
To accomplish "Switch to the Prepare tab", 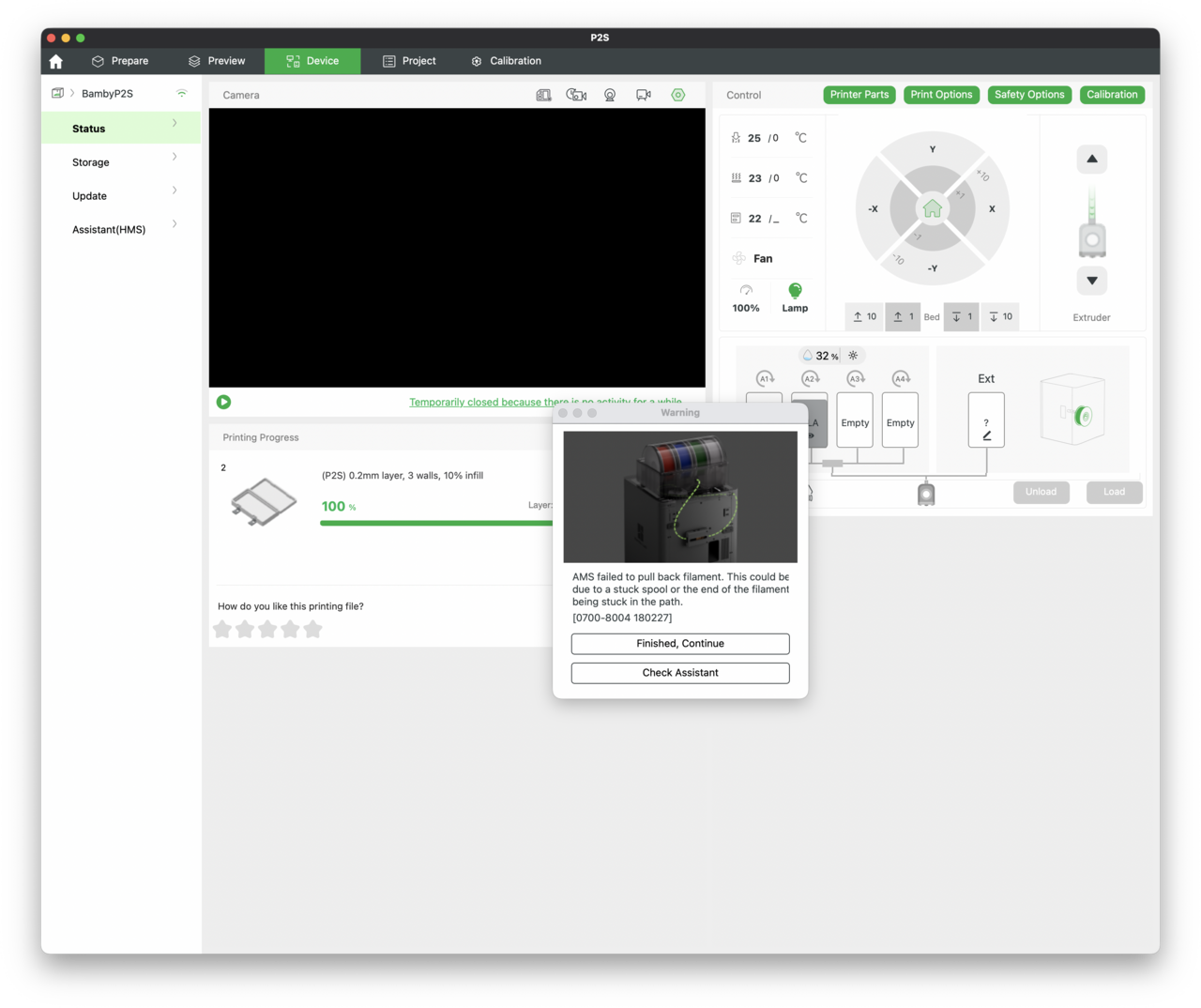I will pyautogui.click(x=120, y=61).
